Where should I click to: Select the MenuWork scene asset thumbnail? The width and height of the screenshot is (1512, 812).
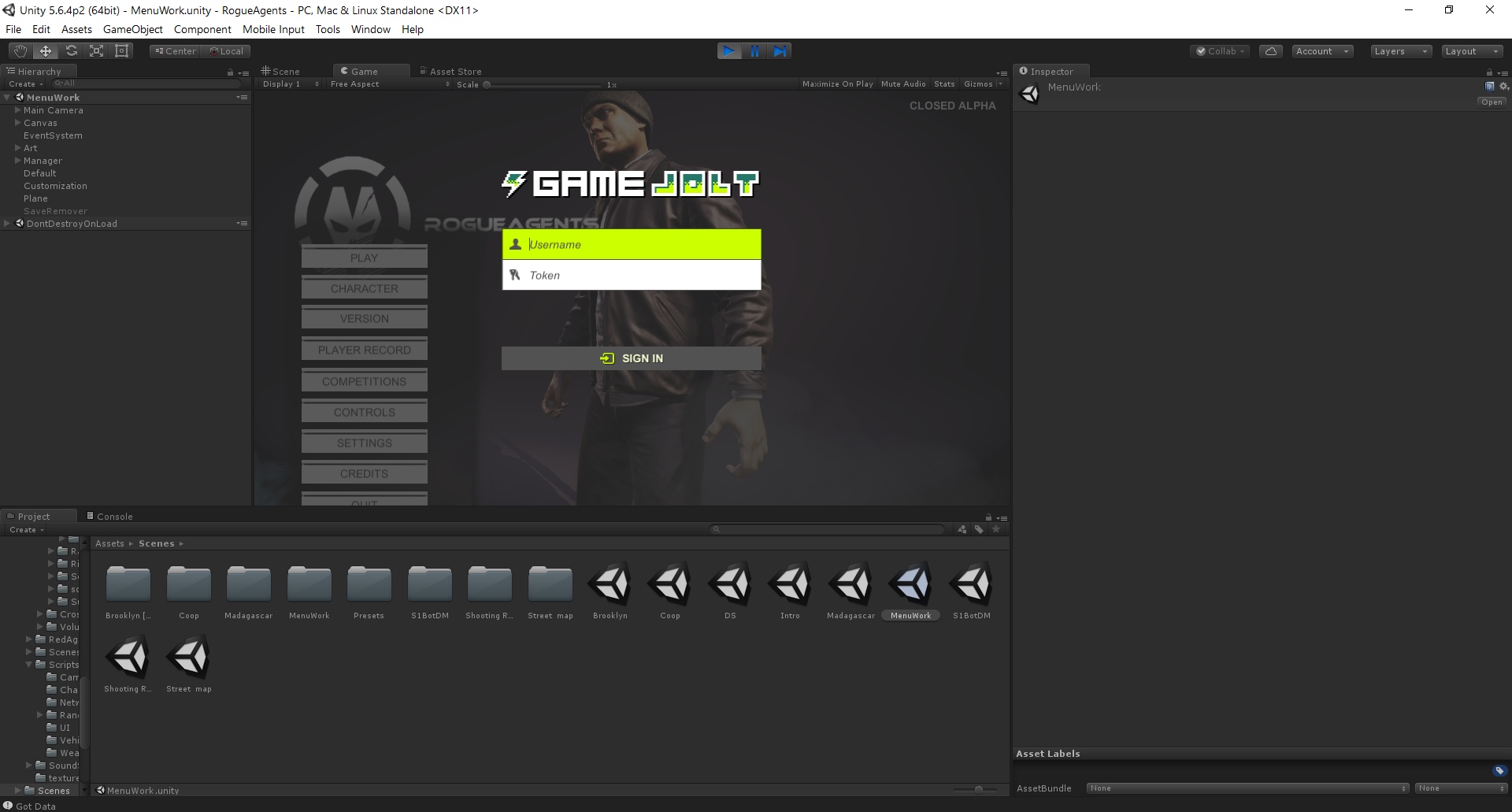coord(910,583)
